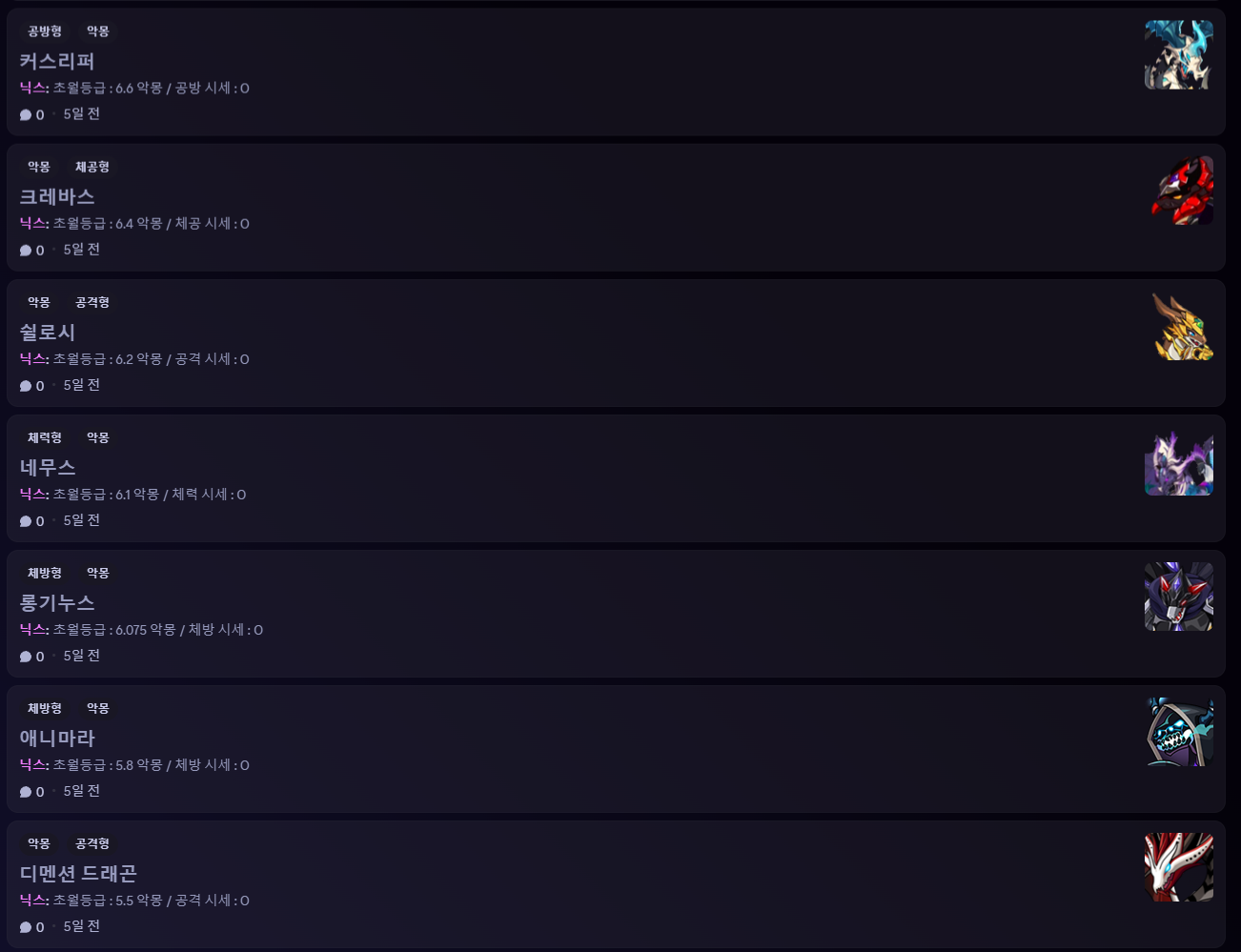Image resolution: width=1241 pixels, height=952 pixels.
Task: Click the comment bubble icon under 디멘션 드래곤
Action: (x=26, y=927)
